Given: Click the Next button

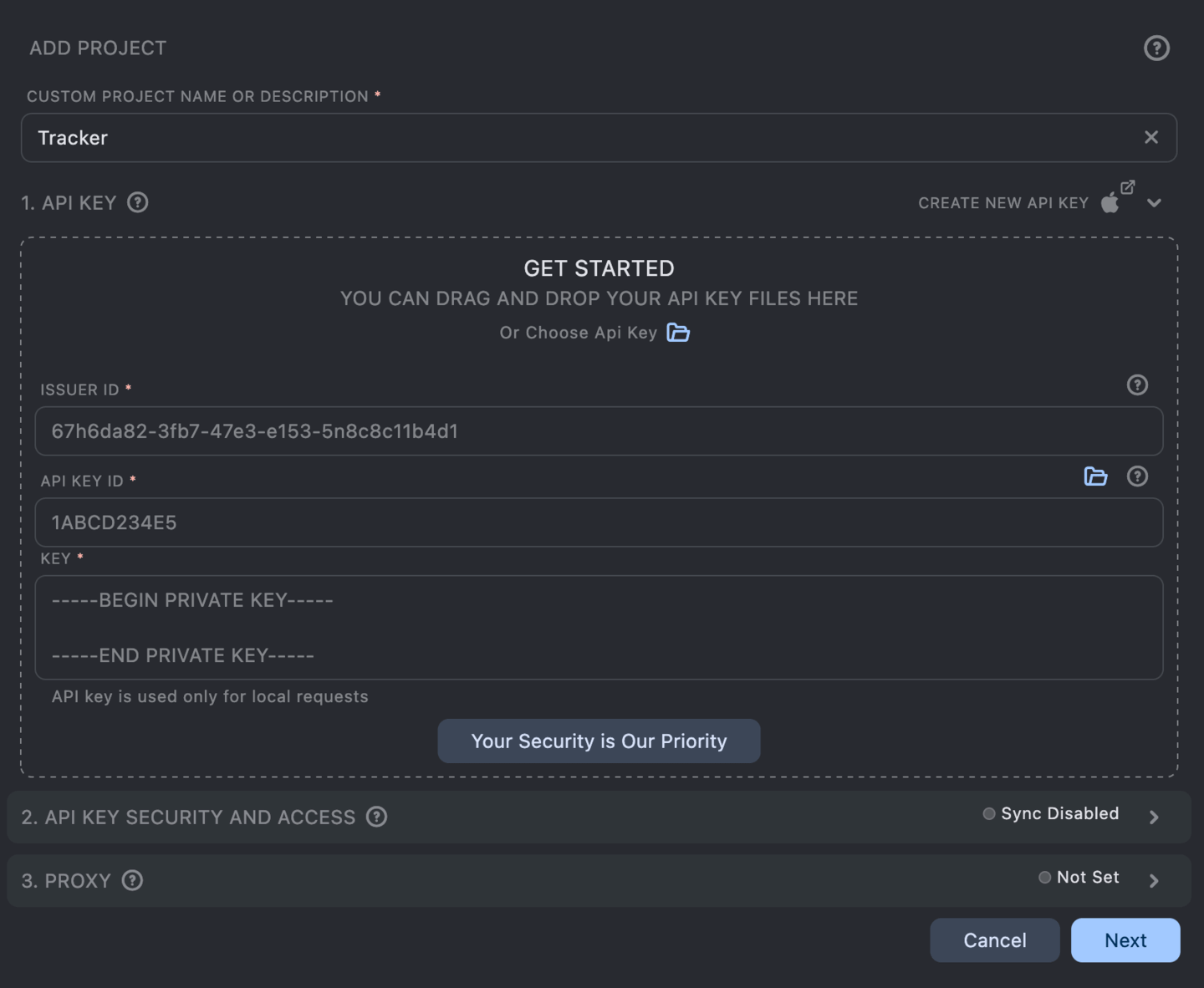Looking at the screenshot, I should tap(1125, 940).
